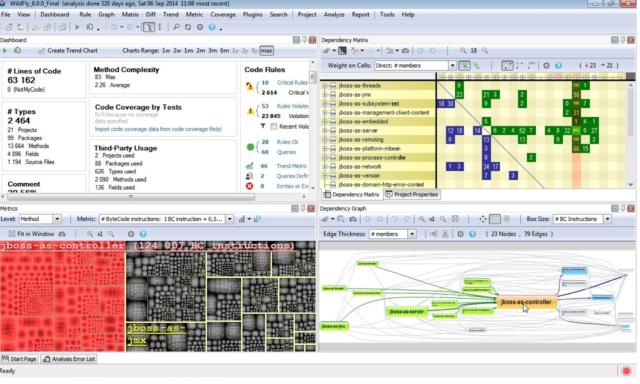Open Dependency Graph help icon
Image resolution: width=640 pixels, height=384 pixels.
coord(472,234)
